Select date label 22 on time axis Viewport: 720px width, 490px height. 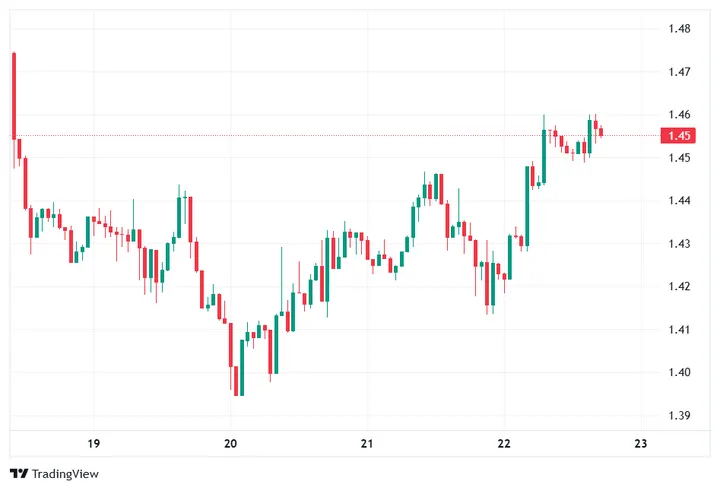coord(504,444)
